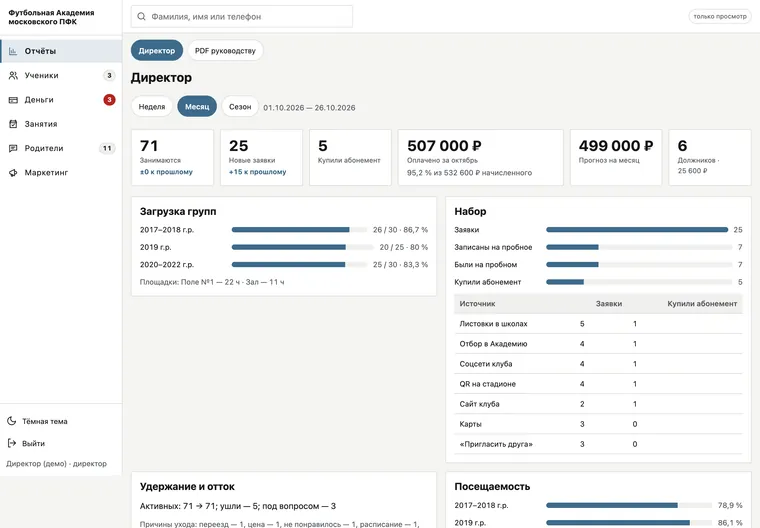Click the 6 Должников card

pos(710,157)
